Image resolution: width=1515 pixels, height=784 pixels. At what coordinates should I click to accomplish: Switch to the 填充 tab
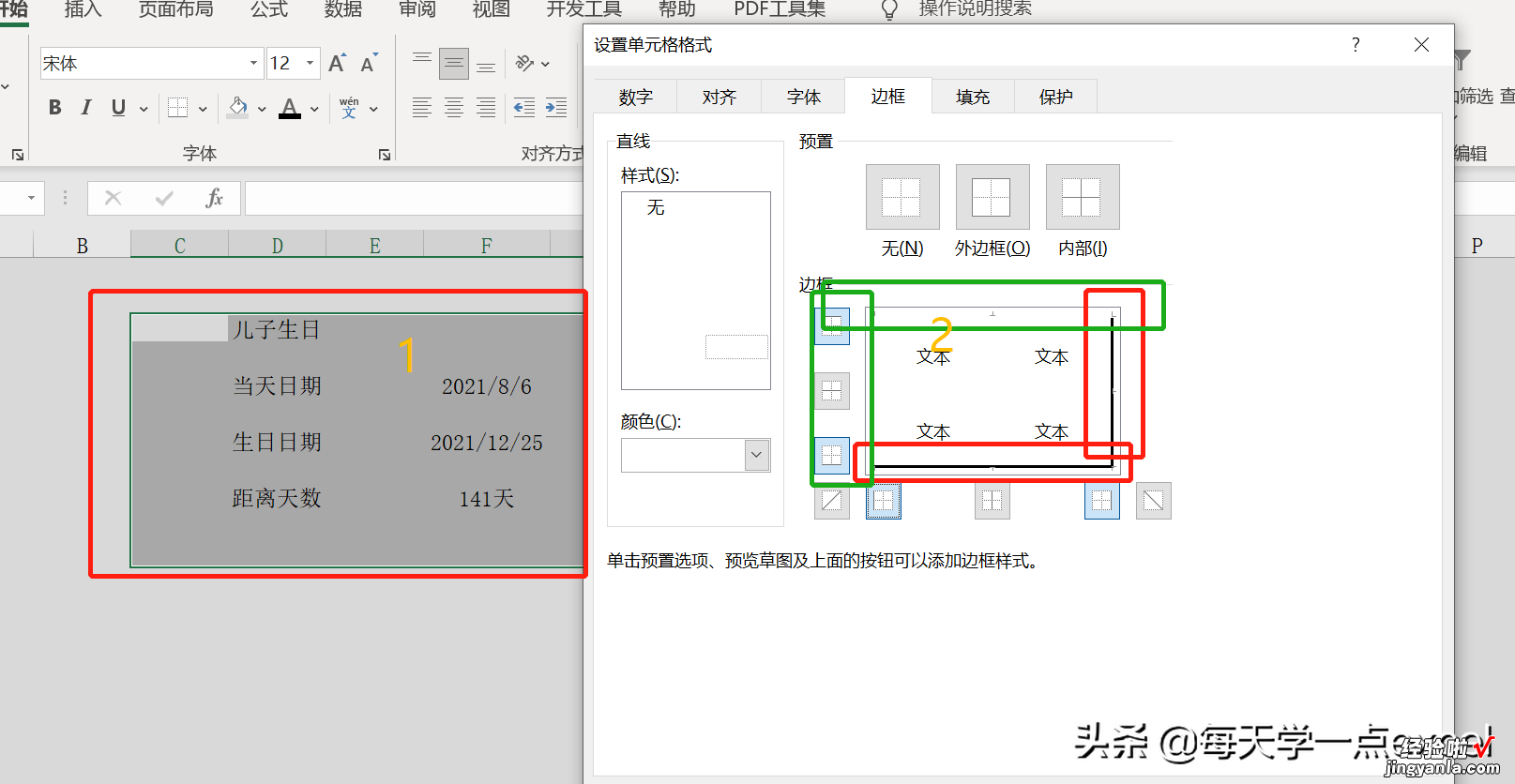click(973, 97)
